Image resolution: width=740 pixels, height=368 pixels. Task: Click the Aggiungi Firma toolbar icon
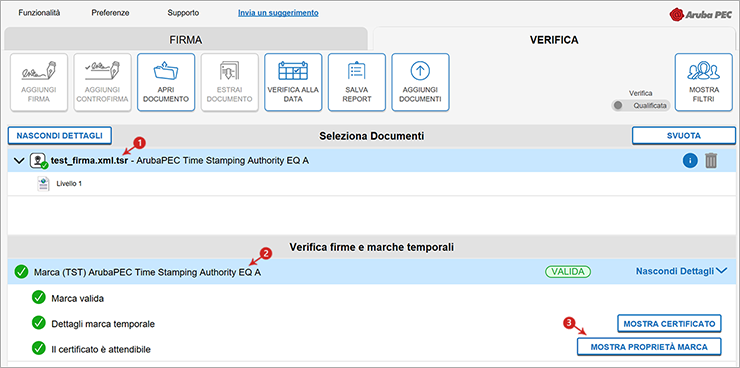tap(39, 83)
